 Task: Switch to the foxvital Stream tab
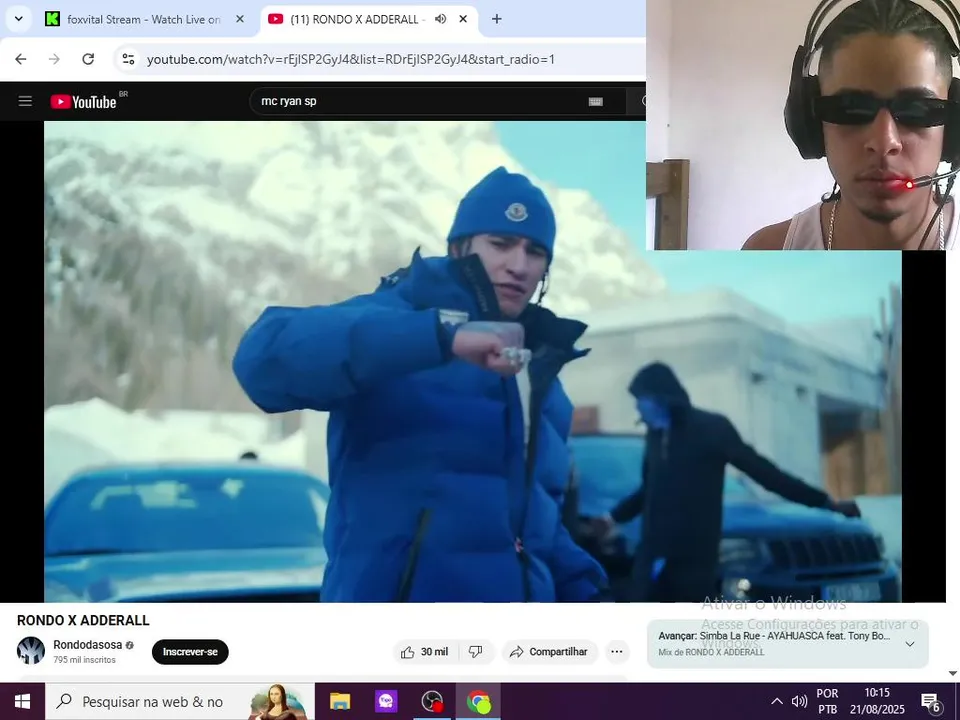144,20
